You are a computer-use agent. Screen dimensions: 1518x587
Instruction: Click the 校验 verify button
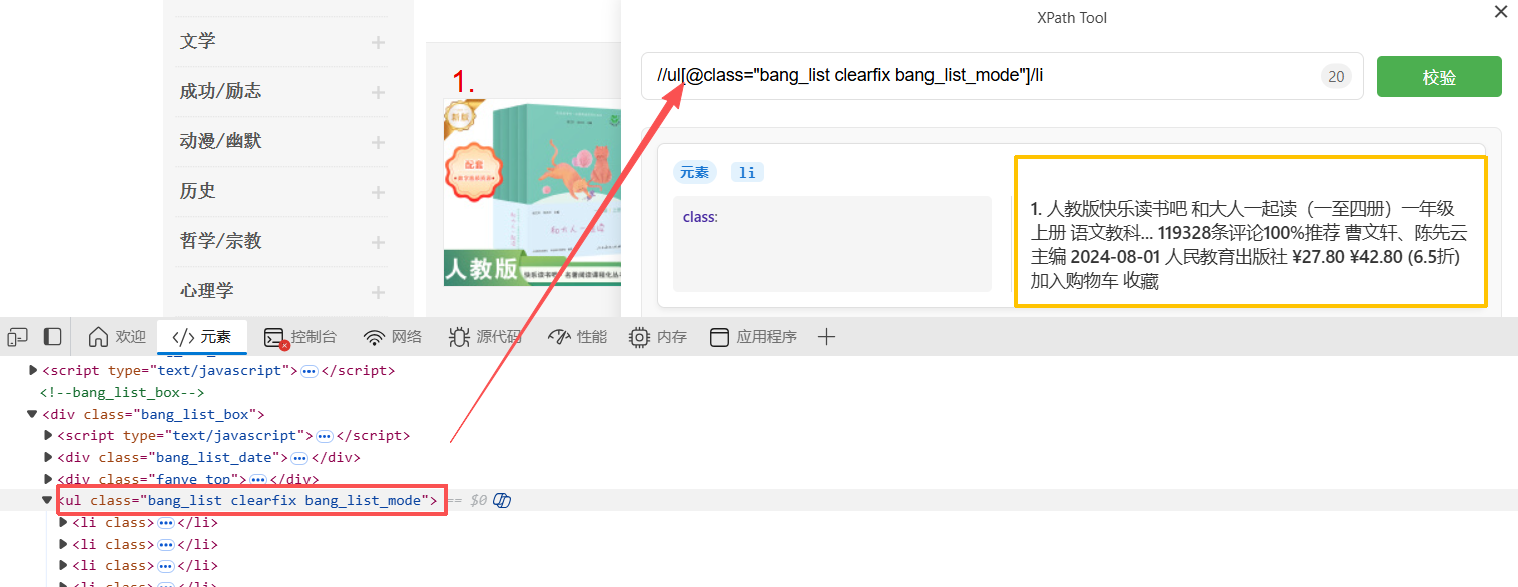coord(1439,77)
